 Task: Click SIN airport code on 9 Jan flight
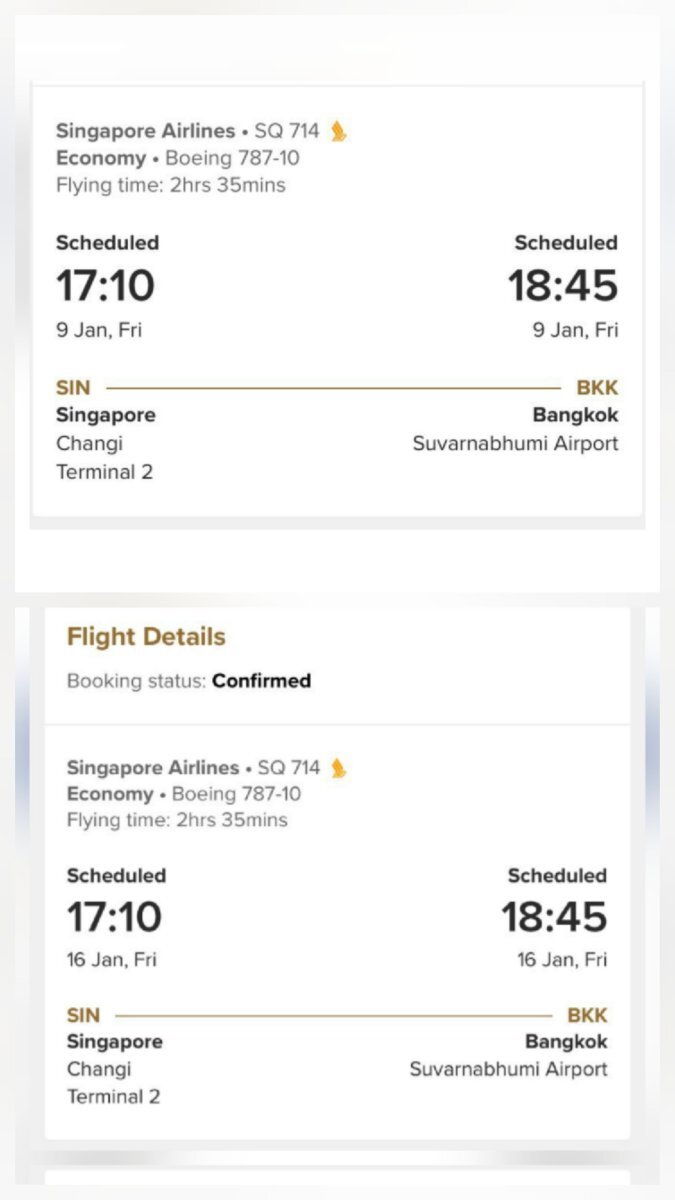click(x=73, y=388)
